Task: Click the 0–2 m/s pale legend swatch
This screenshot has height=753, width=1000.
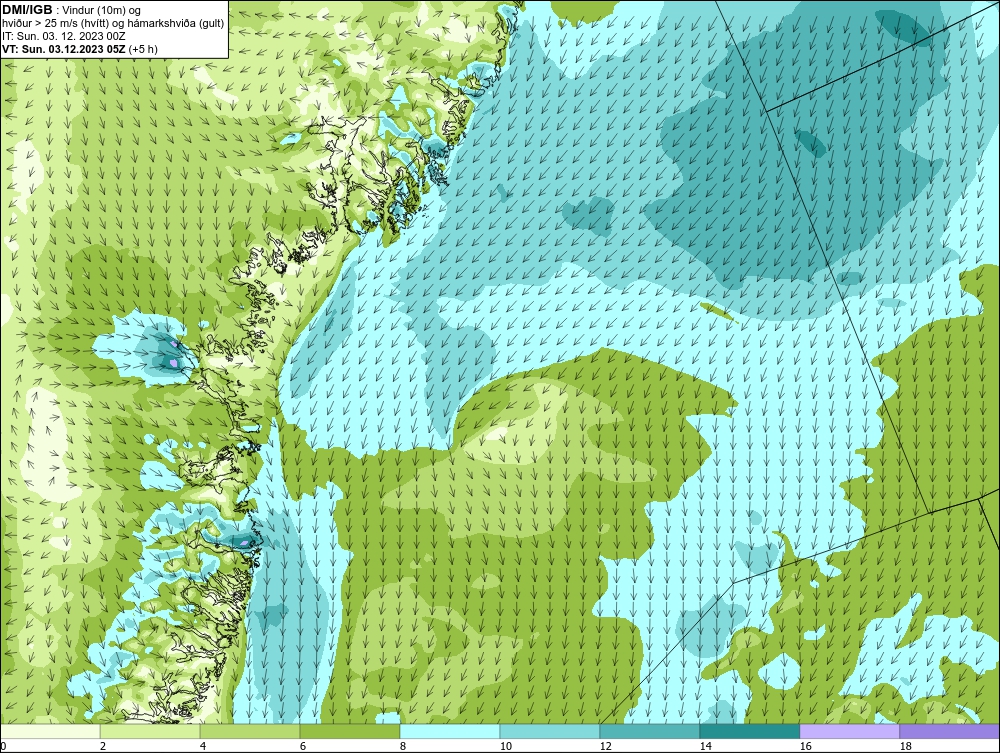Action: [50, 731]
